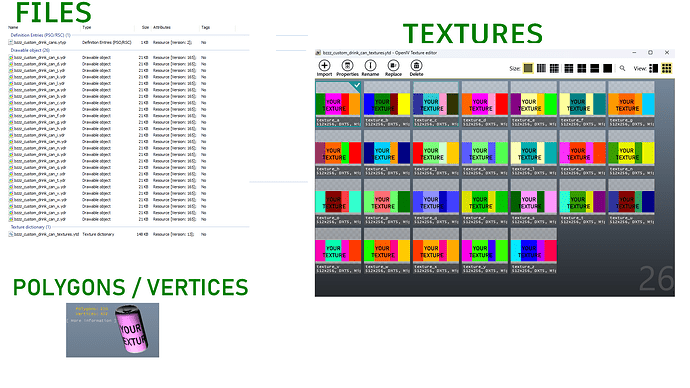Collapse the Texture dictionary group header
This screenshot has height=388, width=690.
click(30, 227)
